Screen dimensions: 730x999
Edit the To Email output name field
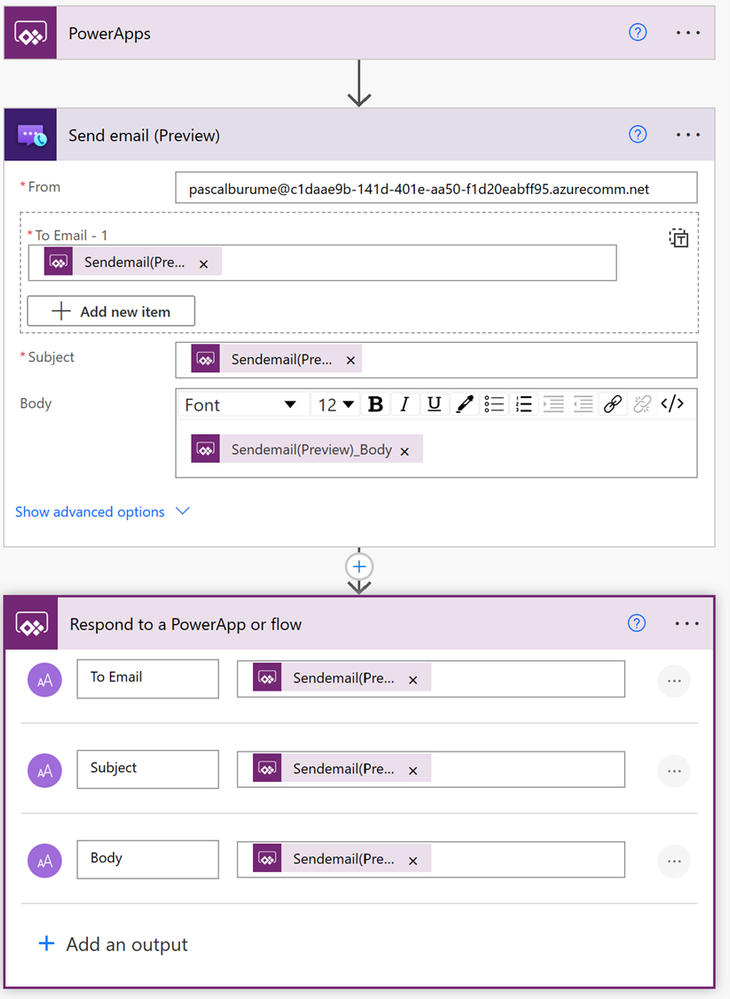tap(148, 679)
